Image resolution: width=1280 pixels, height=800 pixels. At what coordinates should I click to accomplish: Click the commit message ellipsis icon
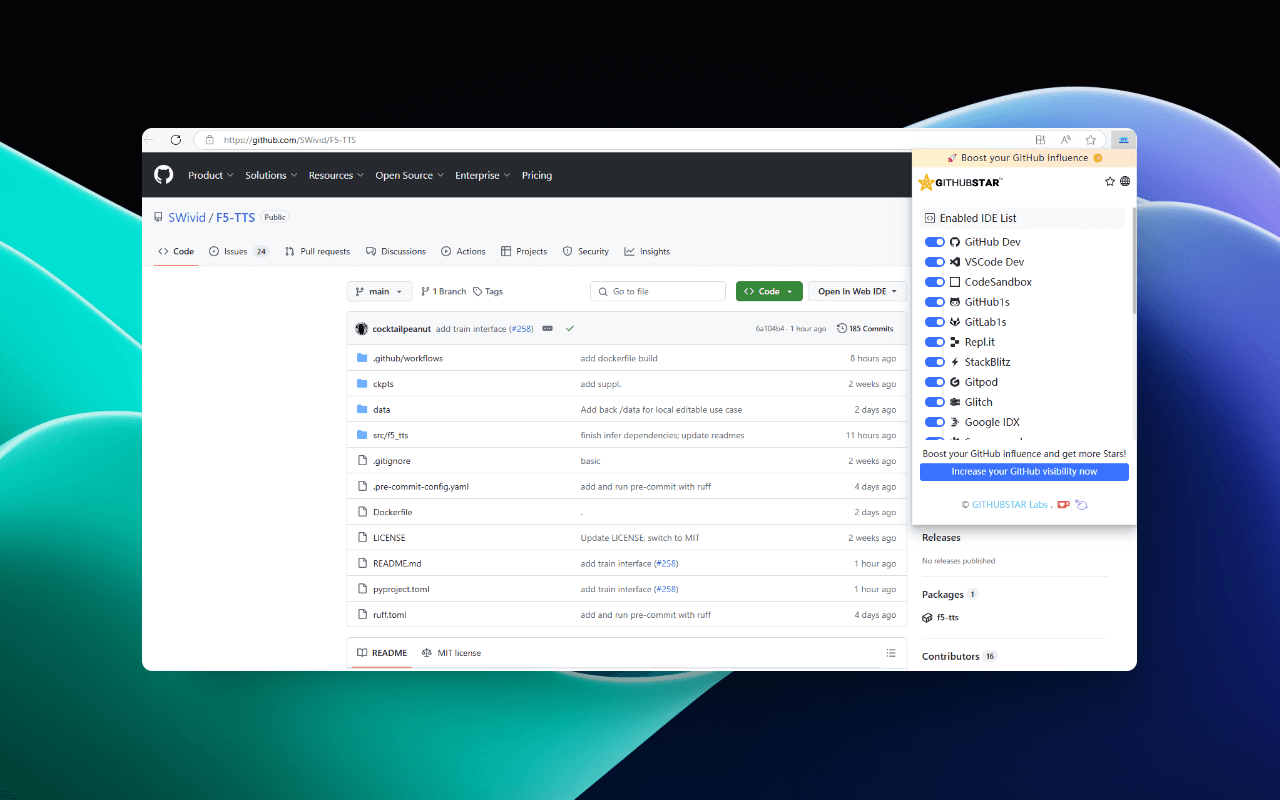(x=547, y=328)
